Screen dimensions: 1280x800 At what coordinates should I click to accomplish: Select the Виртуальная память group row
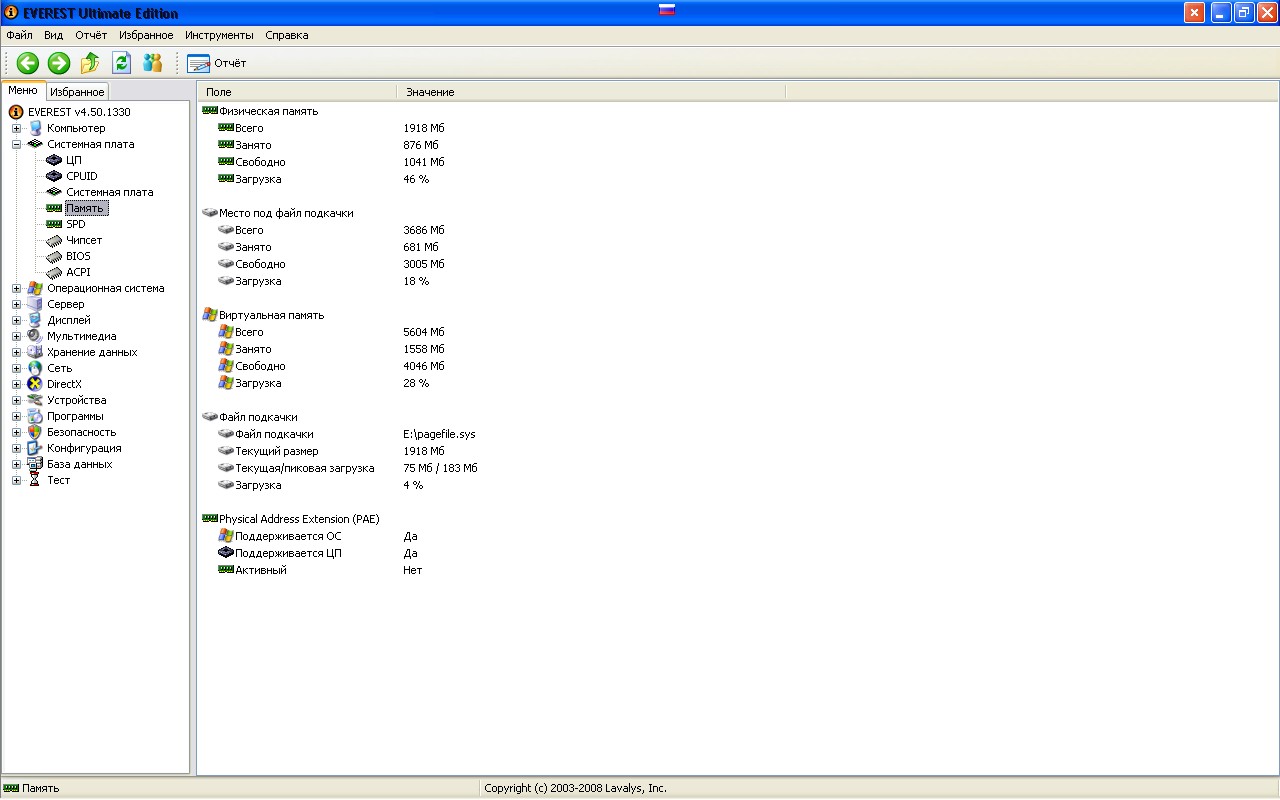(x=263, y=315)
